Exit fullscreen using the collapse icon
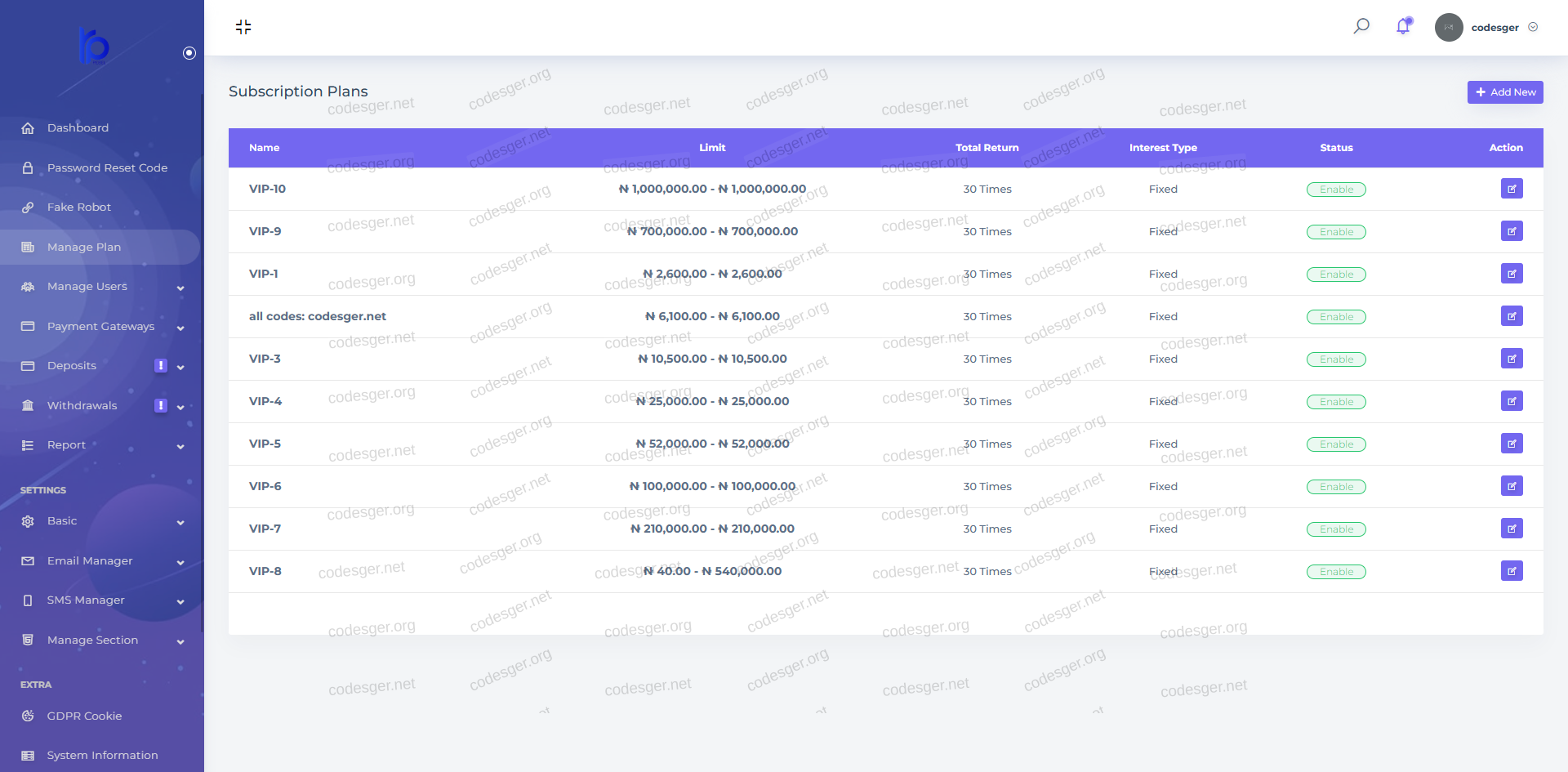This screenshot has height=772, width=1568. (243, 27)
